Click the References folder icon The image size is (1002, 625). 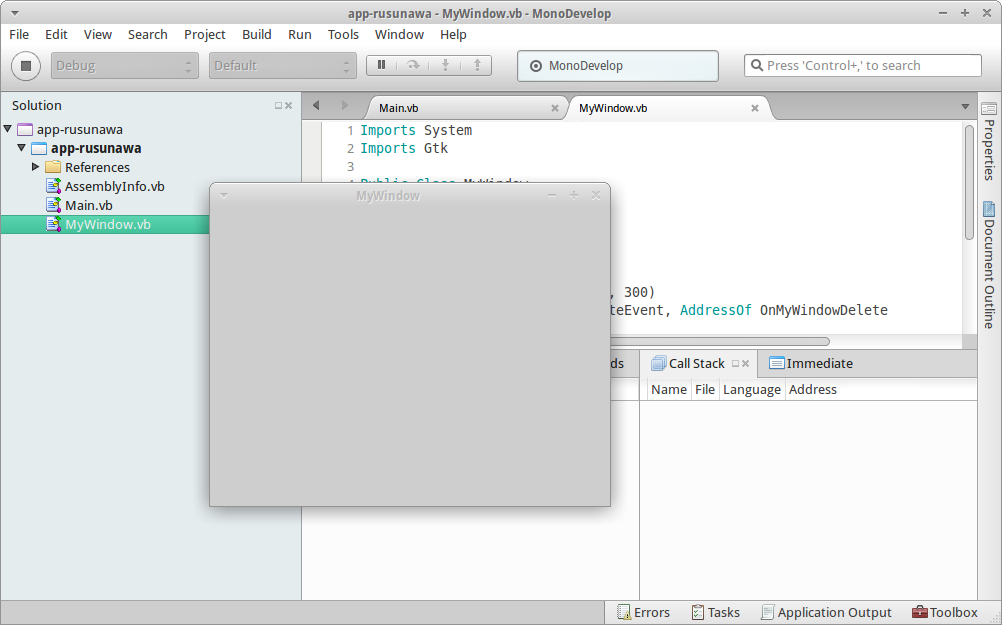tap(53, 167)
